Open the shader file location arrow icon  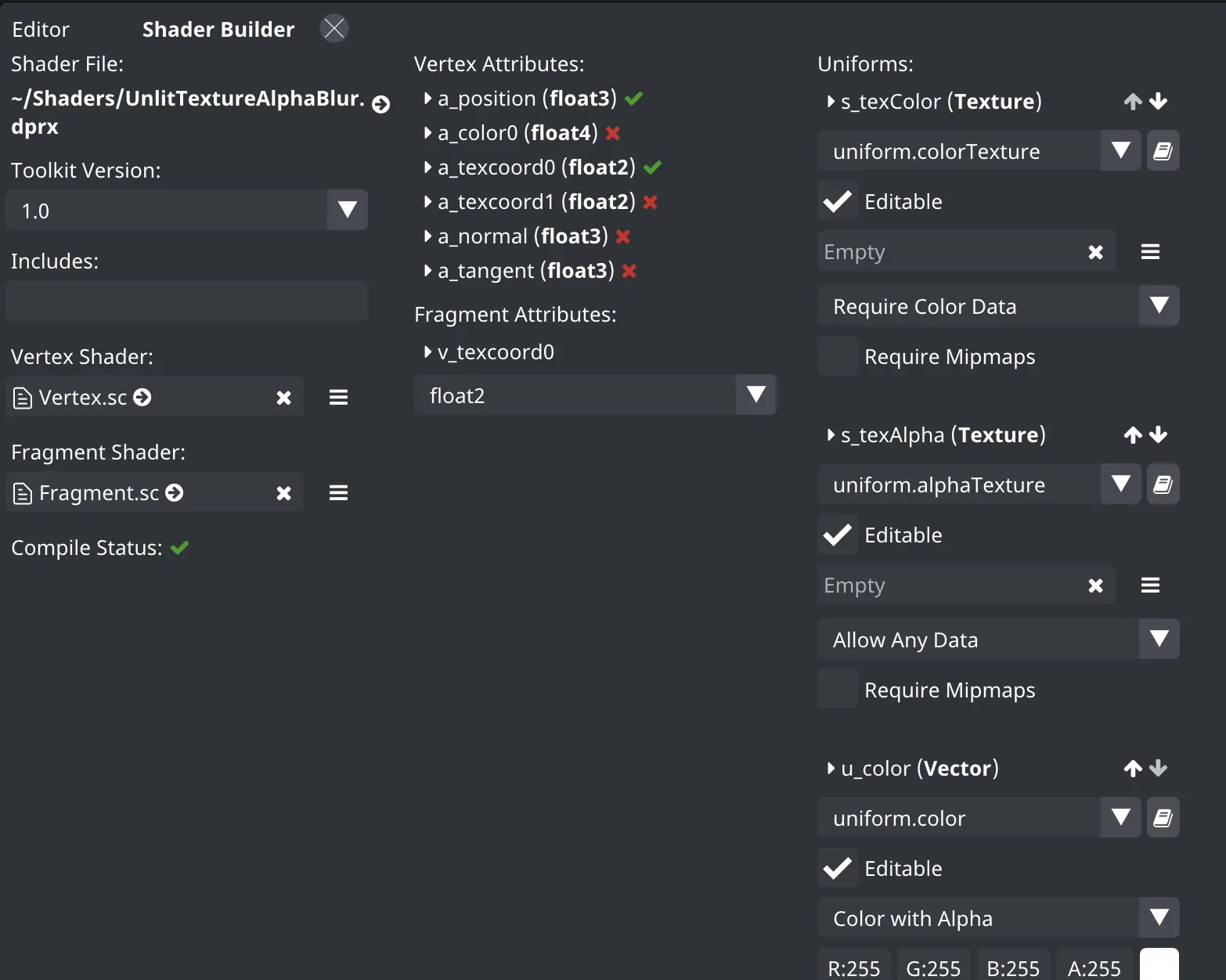pyautogui.click(x=380, y=104)
